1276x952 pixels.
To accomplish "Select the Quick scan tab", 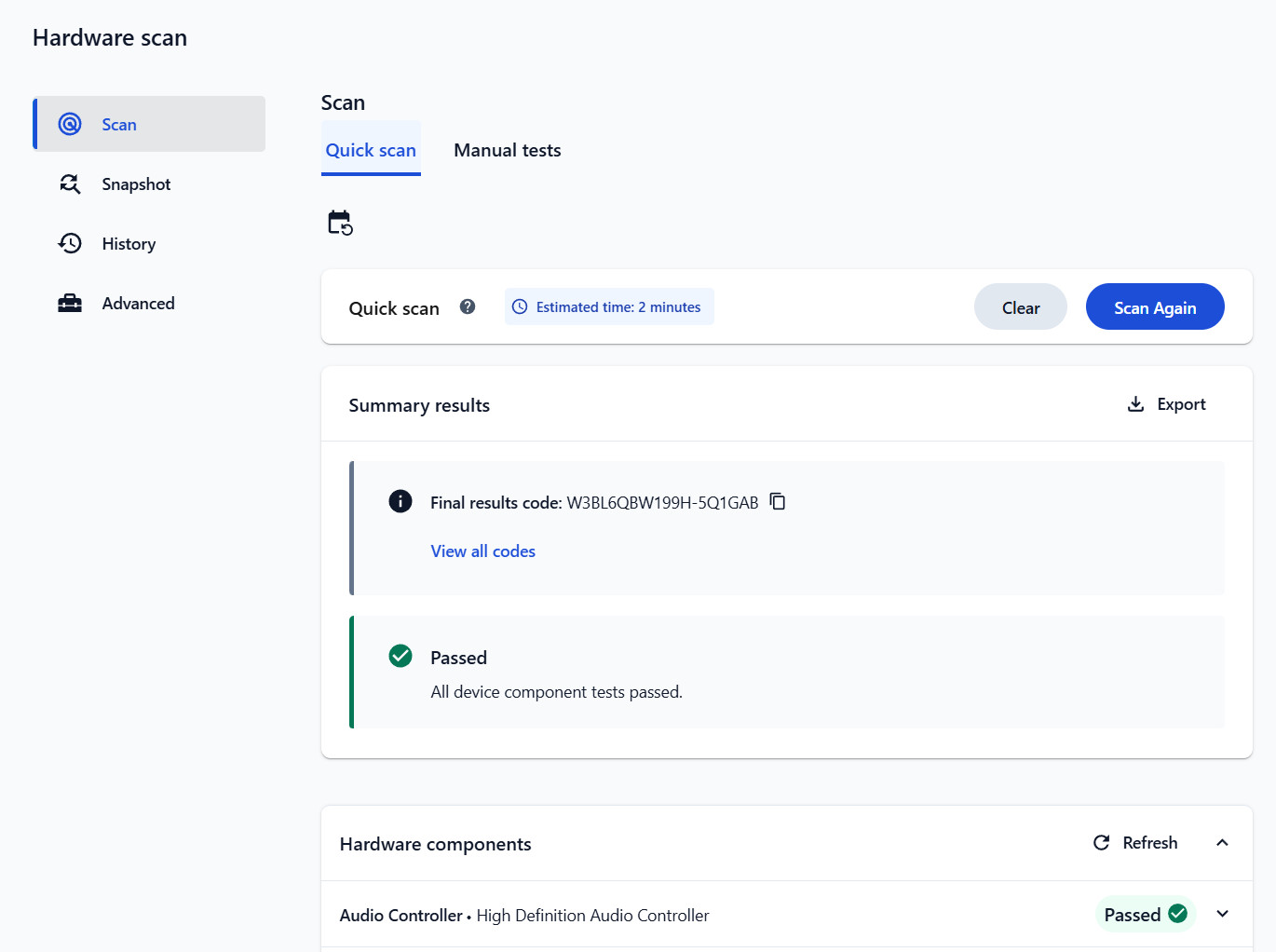I will pyautogui.click(x=371, y=149).
